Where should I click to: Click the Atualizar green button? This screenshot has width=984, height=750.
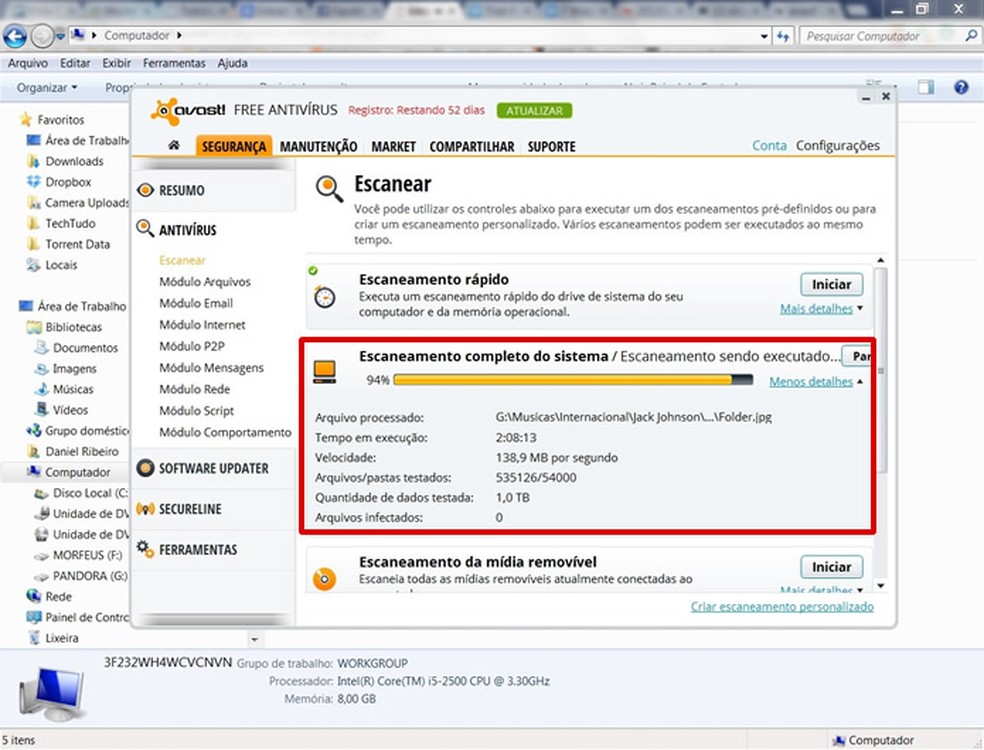pyautogui.click(x=534, y=110)
